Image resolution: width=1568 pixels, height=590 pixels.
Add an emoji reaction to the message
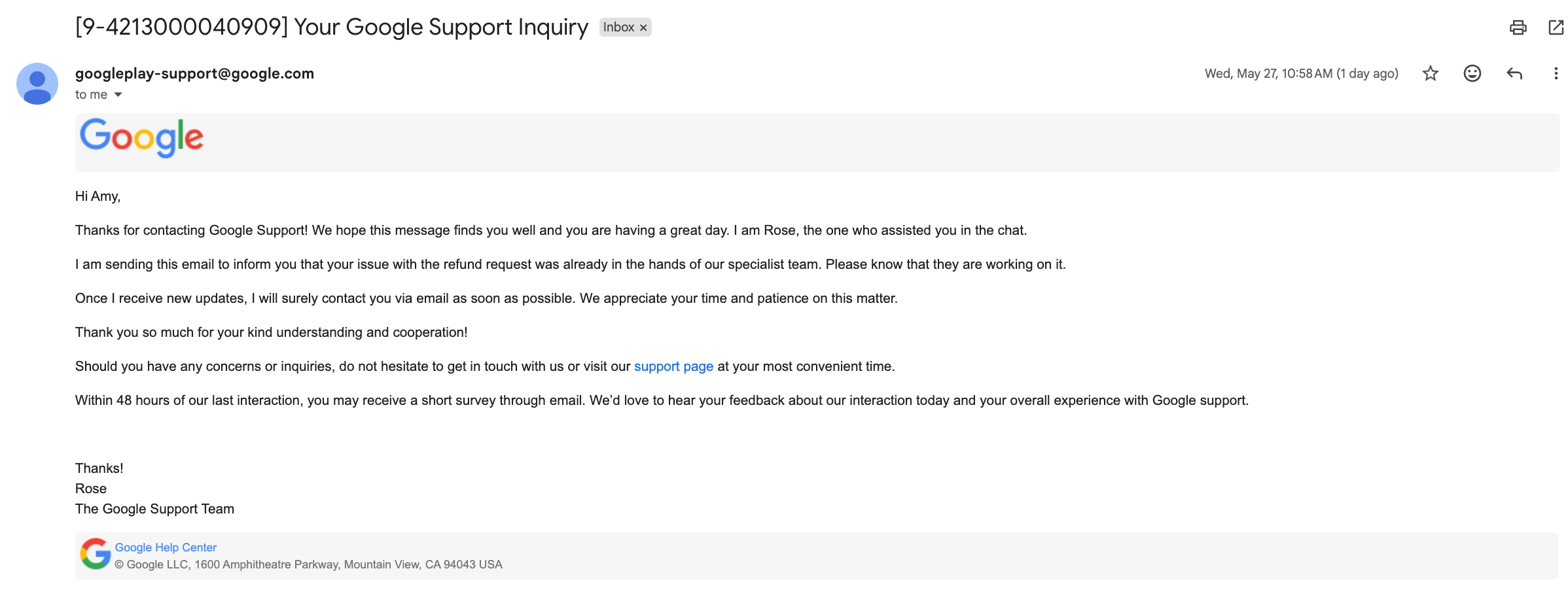pos(1472,73)
